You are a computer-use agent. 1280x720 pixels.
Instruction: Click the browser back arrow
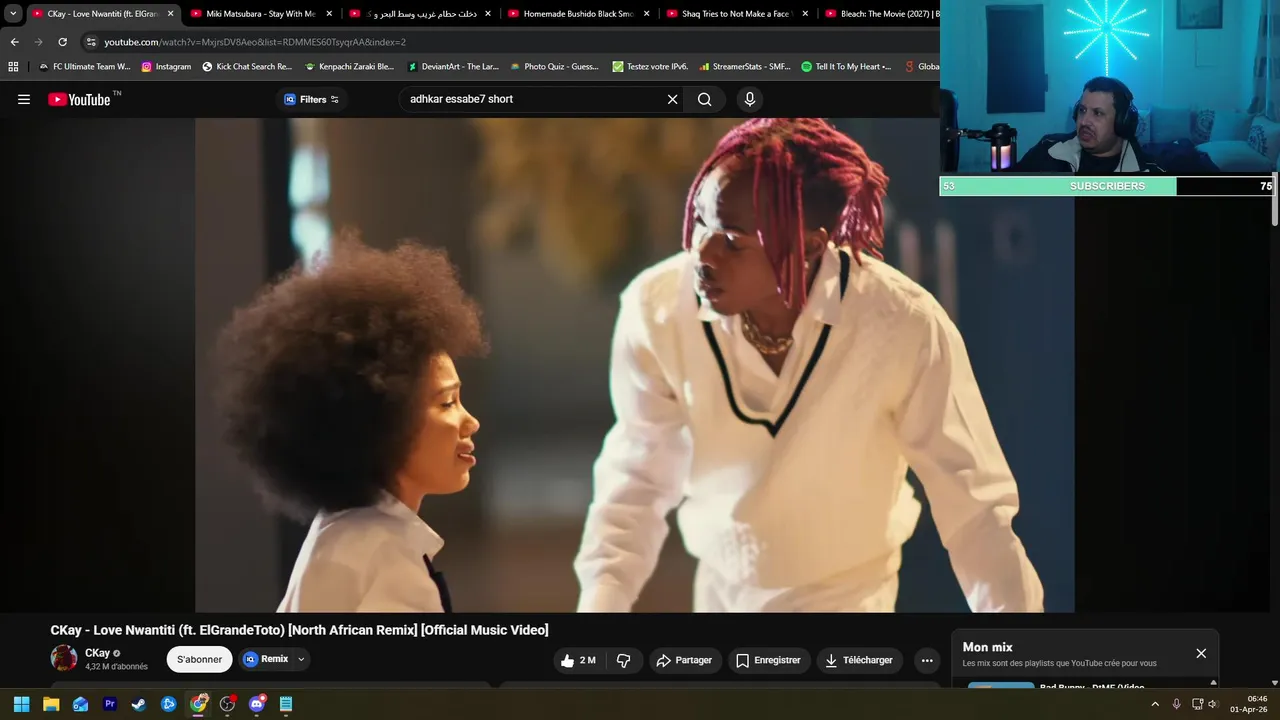pyautogui.click(x=14, y=42)
